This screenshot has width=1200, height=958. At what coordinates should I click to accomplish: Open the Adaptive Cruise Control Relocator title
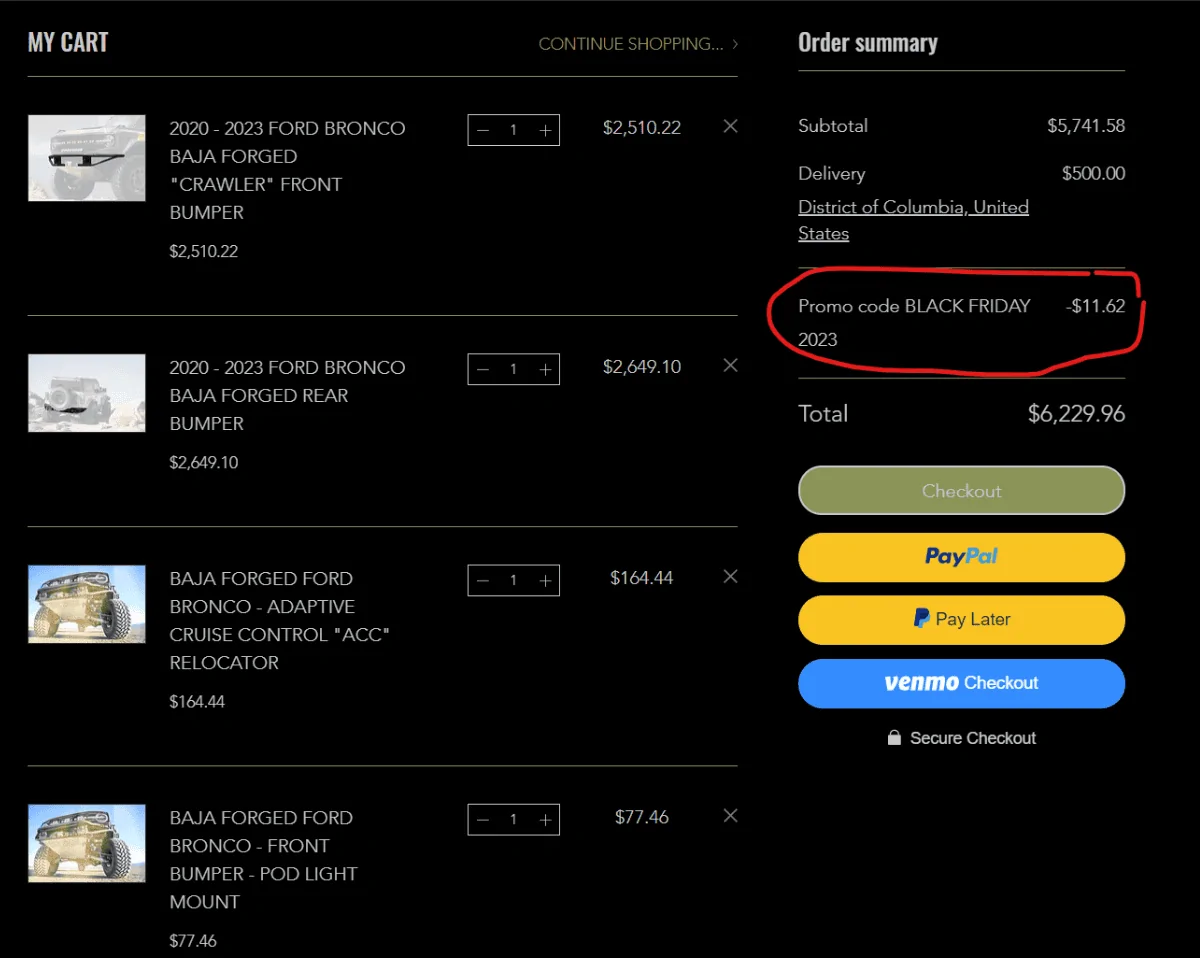pyautogui.click(x=280, y=620)
